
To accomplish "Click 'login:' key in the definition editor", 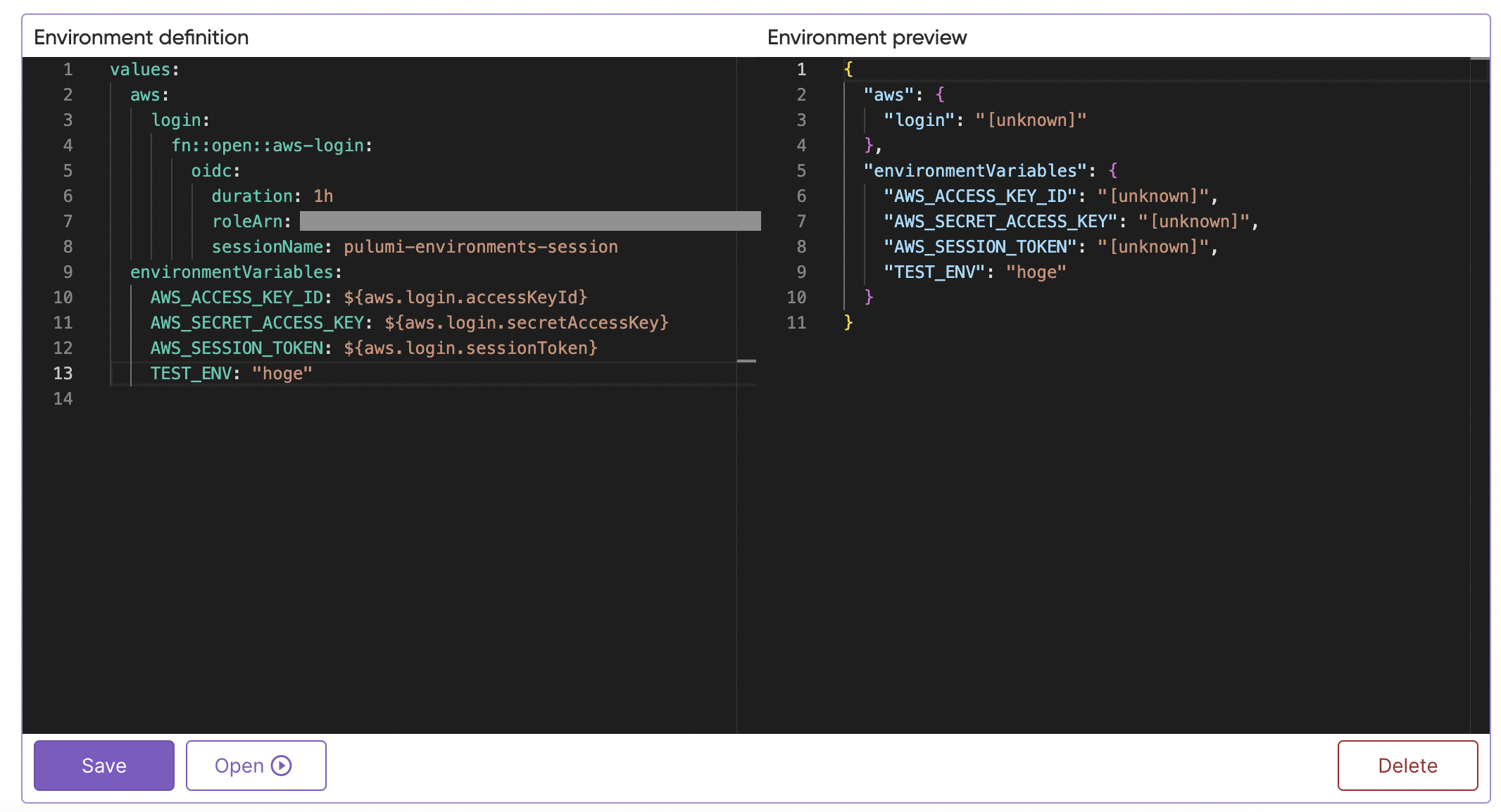I will point(181,120).
